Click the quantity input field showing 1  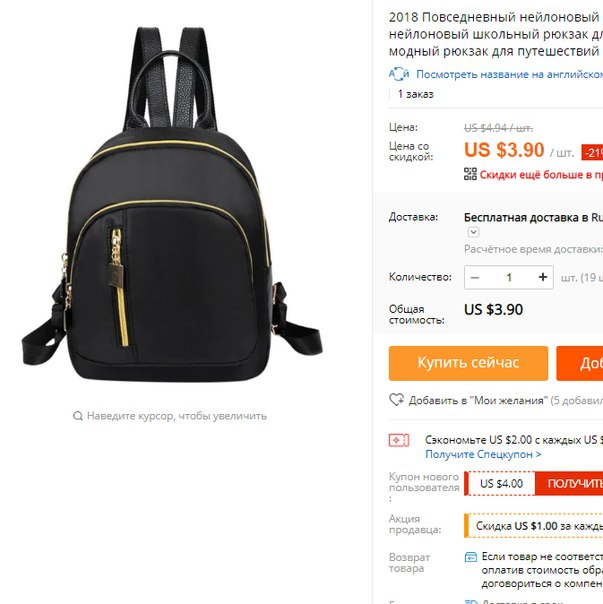pyautogui.click(x=509, y=277)
